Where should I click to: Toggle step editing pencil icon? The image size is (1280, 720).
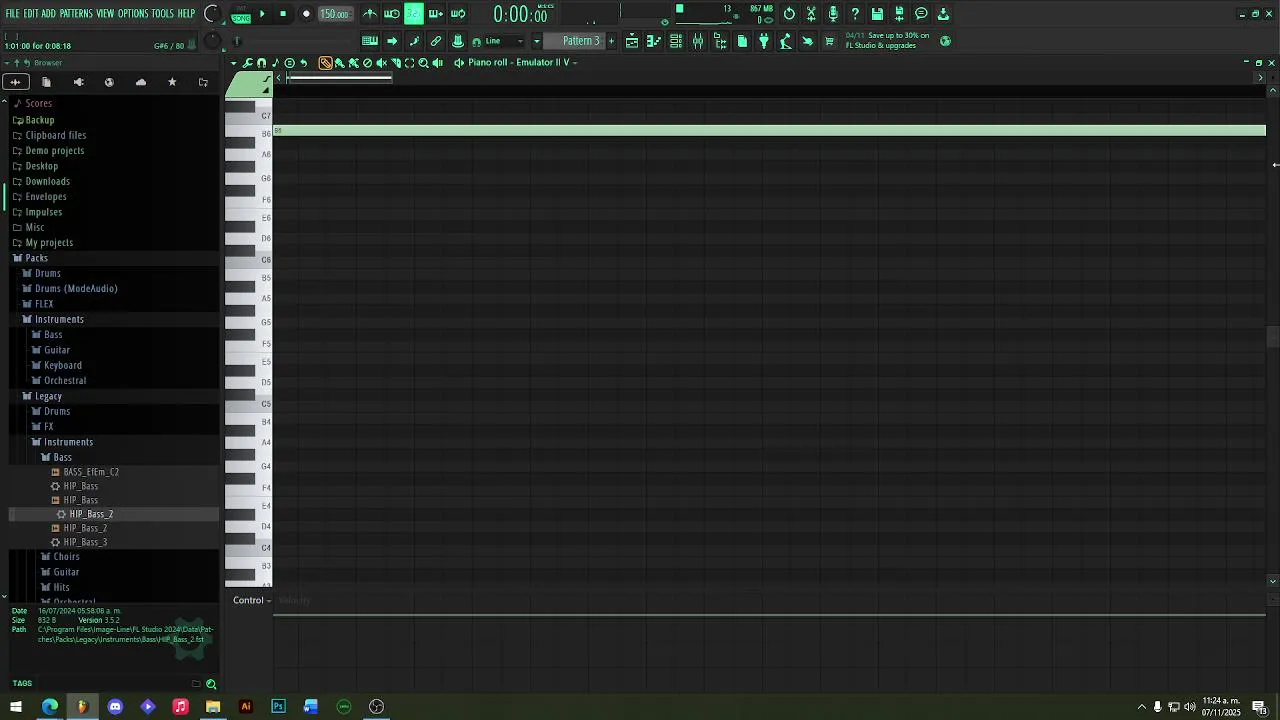pos(414,41)
